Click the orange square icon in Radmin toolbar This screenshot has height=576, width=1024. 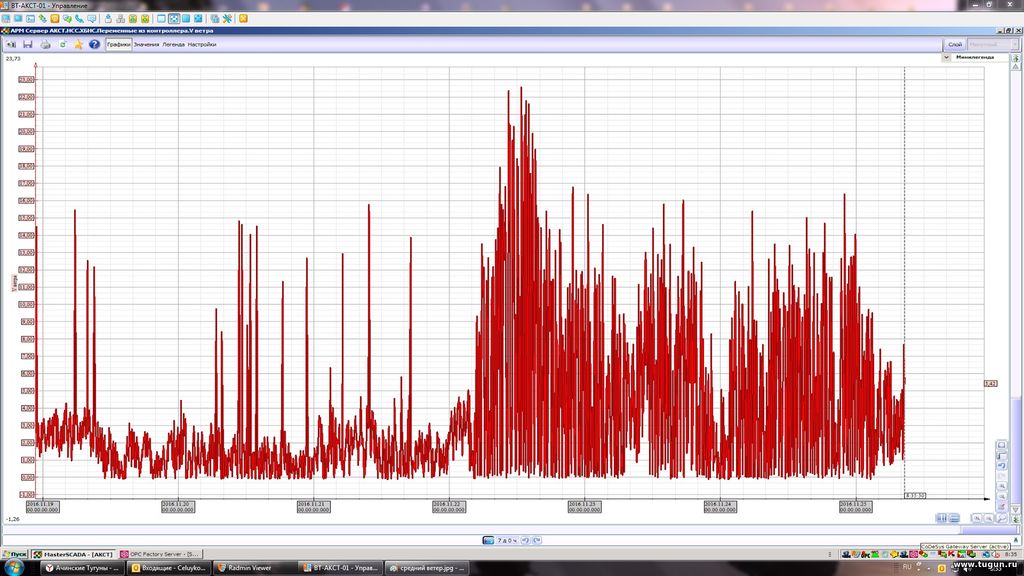tap(55, 18)
